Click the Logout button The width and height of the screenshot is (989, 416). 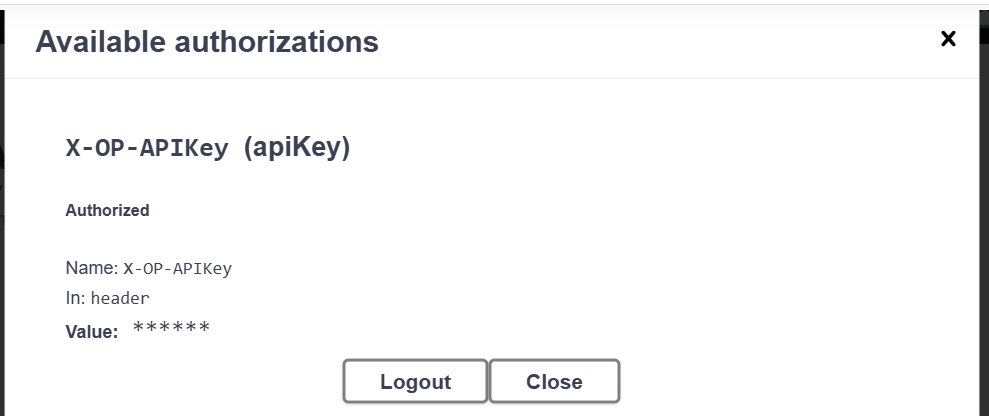[415, 382]
